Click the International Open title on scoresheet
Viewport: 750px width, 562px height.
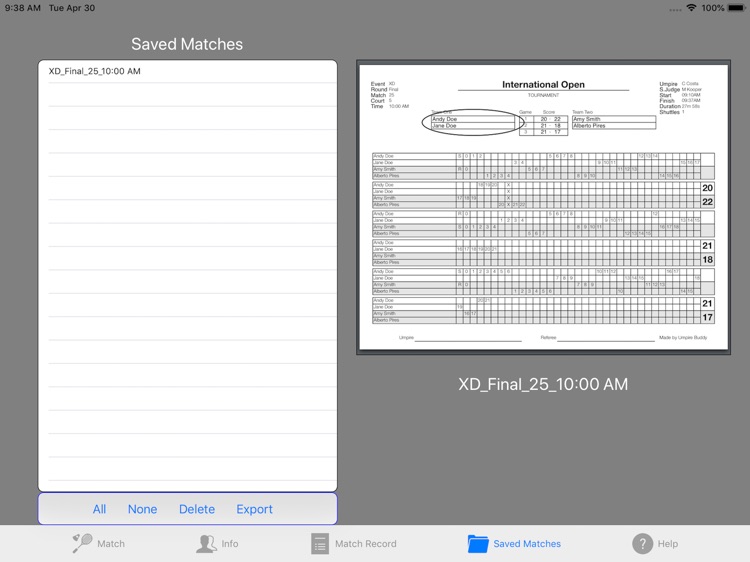(543, 84)
